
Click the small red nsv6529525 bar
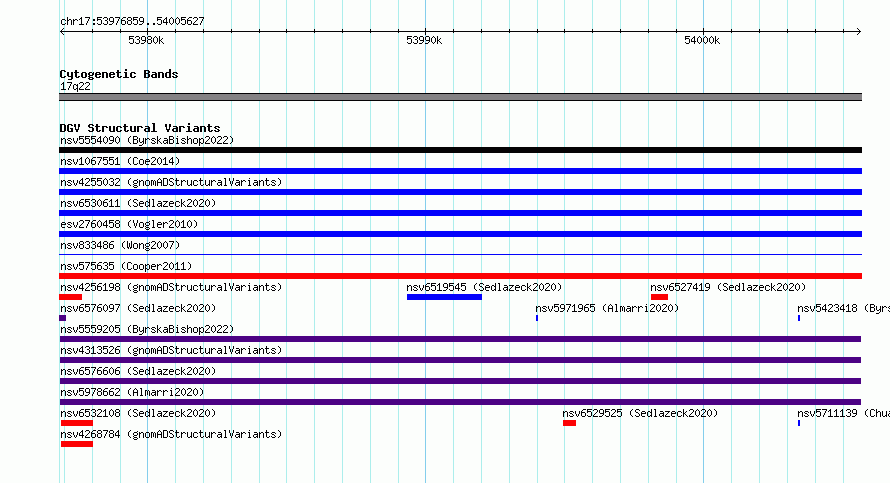pos(569,423)
